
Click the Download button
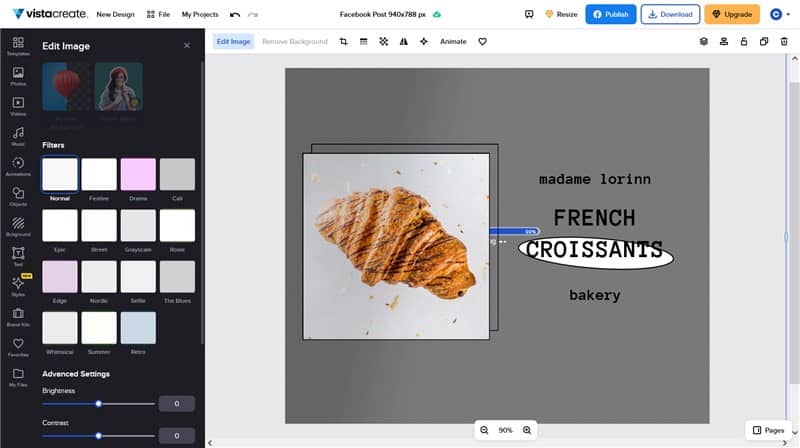pos(670,14)
